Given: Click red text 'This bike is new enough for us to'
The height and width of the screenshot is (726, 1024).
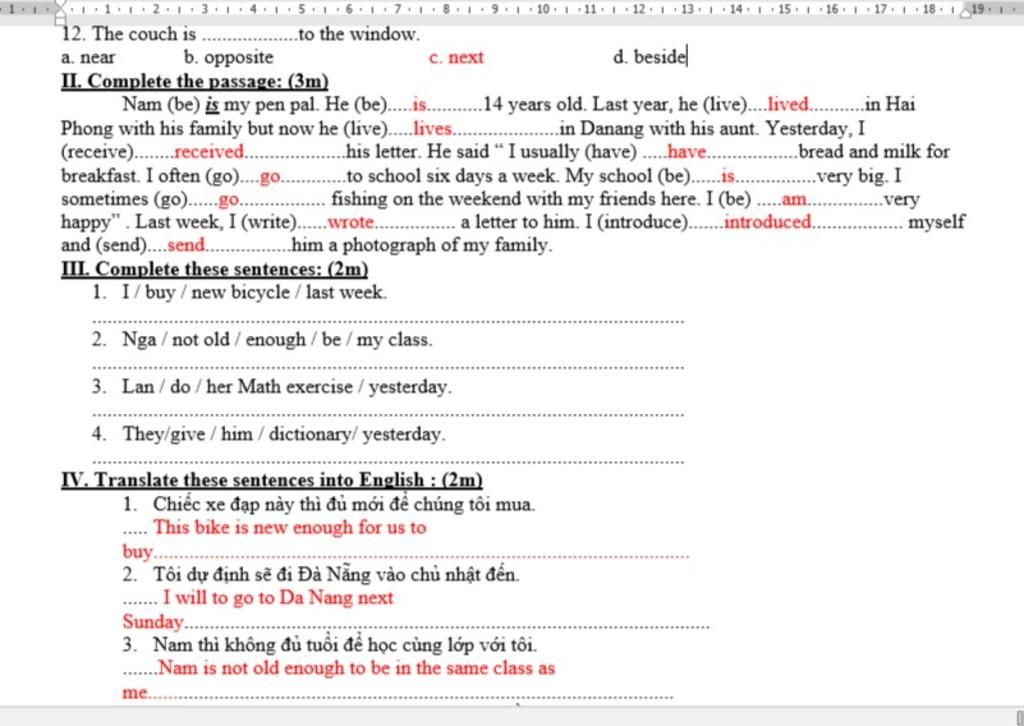Looking at the screenshot, I should [289, 528].
